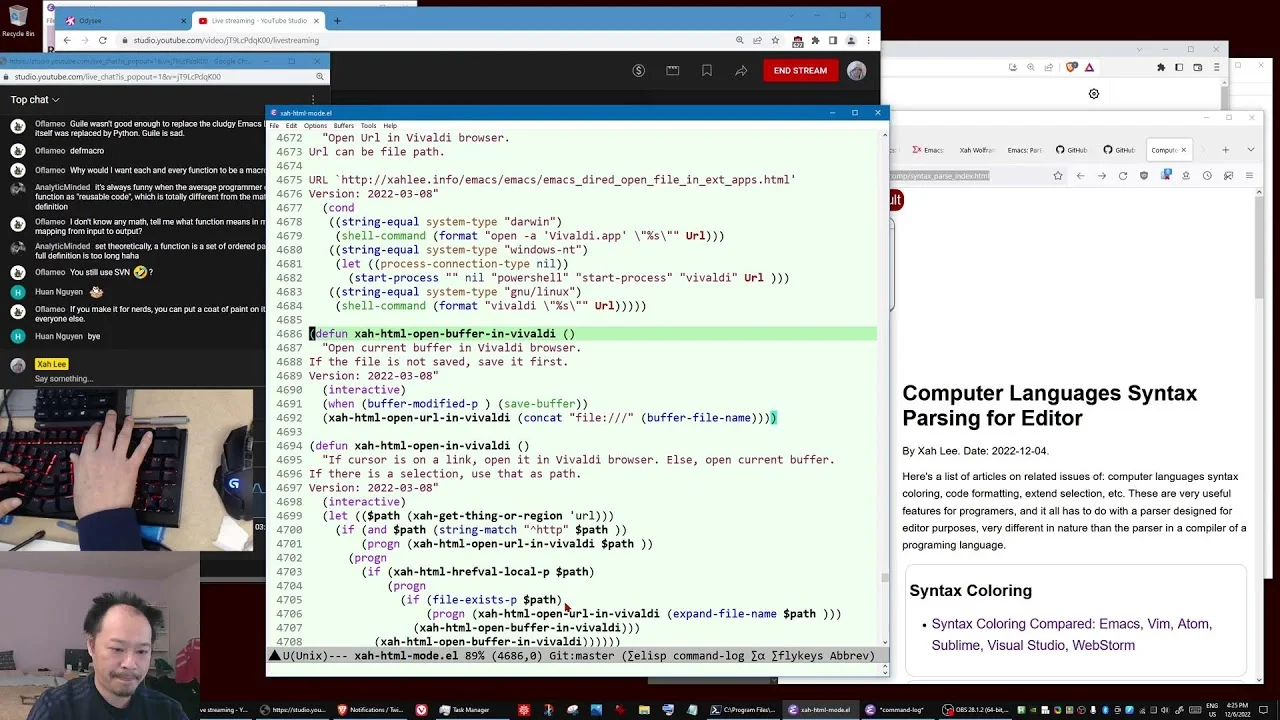Viewport: 1280px width, 720px height.
Task: Click the Brave shields icon in the address bar
Action: point(1072,67)
